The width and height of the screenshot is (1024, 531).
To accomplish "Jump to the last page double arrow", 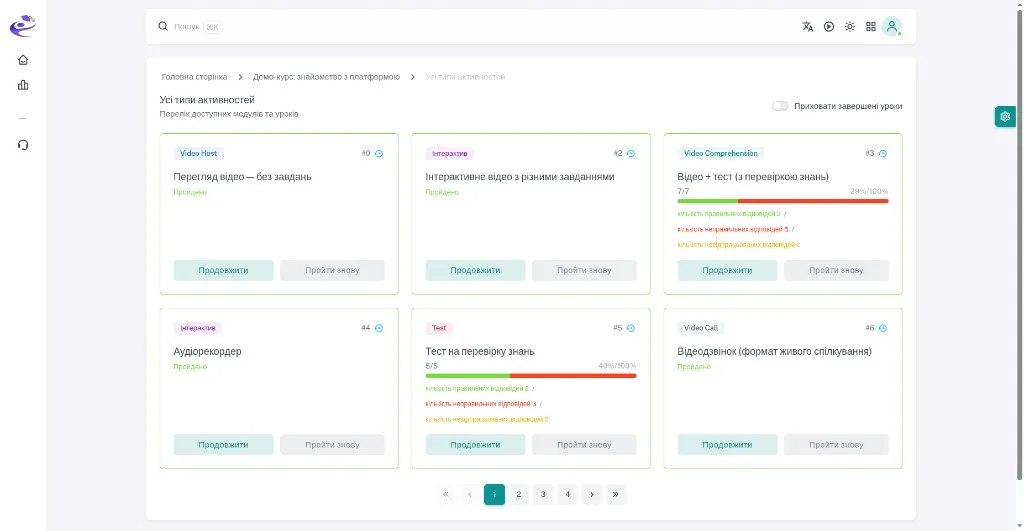I will point(616,494).
